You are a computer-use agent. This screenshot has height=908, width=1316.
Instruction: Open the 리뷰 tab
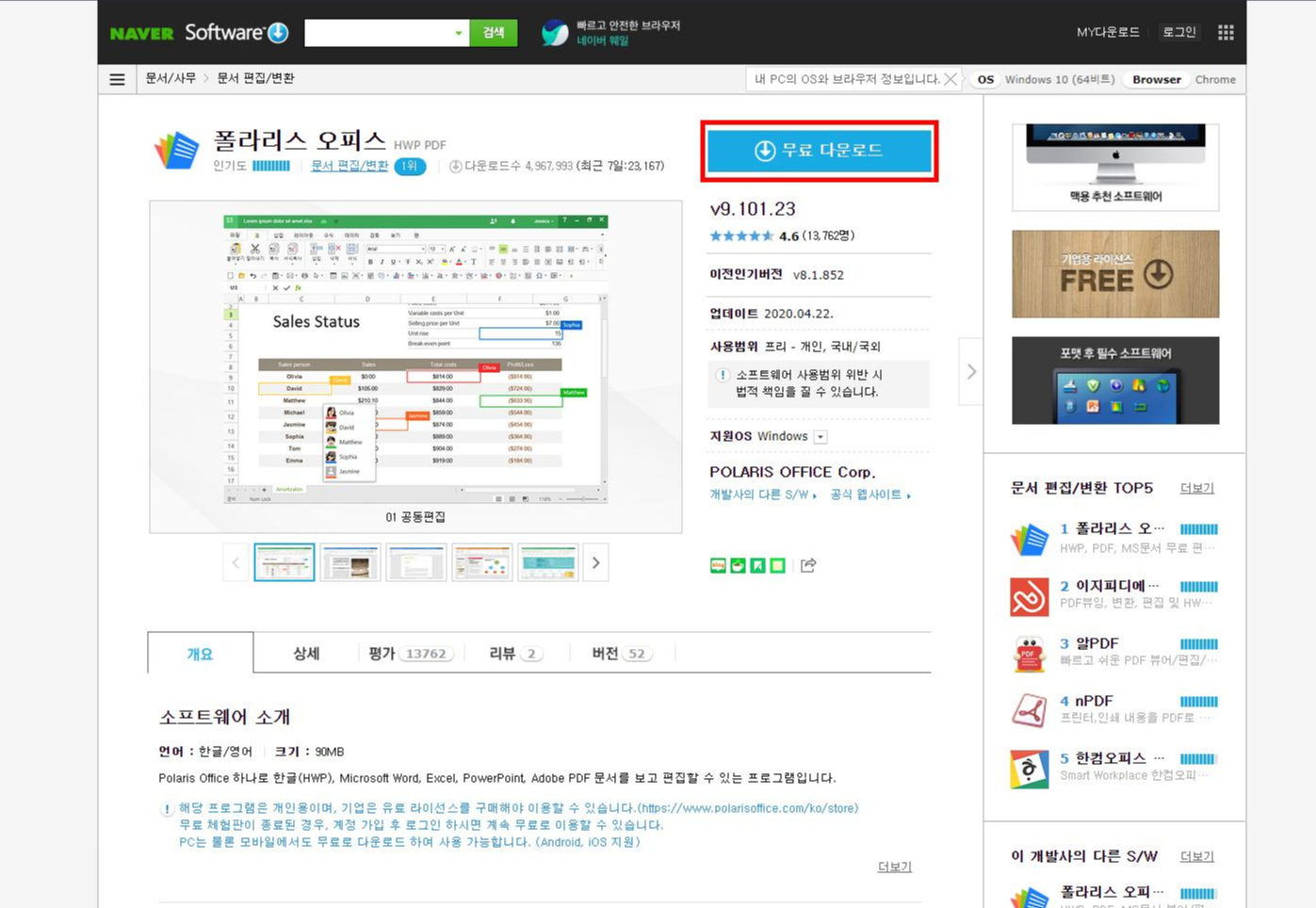pyautogui.click(x=516, y=654)
